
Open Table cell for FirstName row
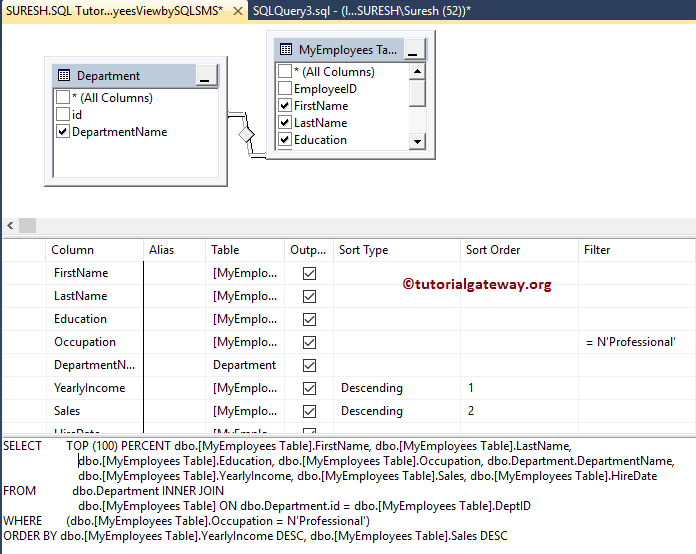[x=245, y=273]
